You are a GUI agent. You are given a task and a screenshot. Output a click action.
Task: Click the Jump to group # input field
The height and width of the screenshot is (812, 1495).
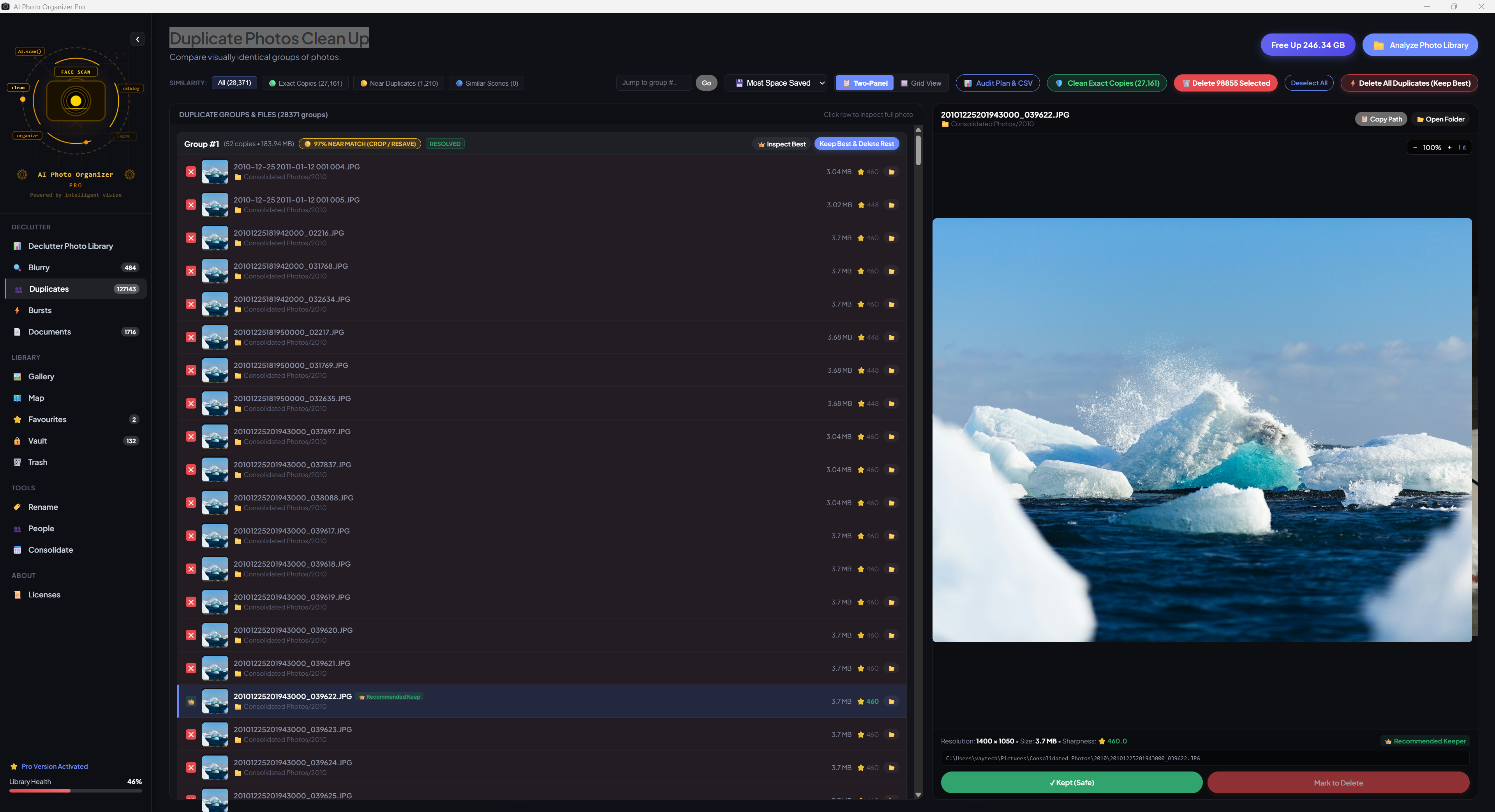(x=654, y=83)
